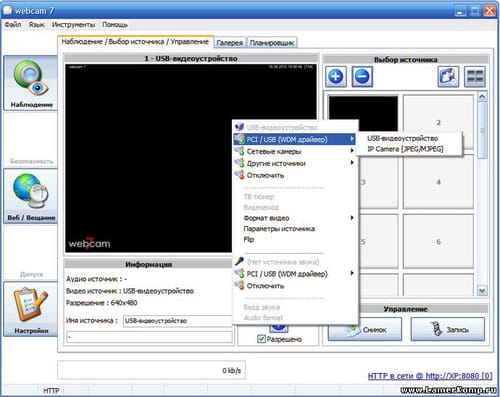Select Параметры источника menu entry
This screenshot has height=397, width=500.
[x=279, y=229]
